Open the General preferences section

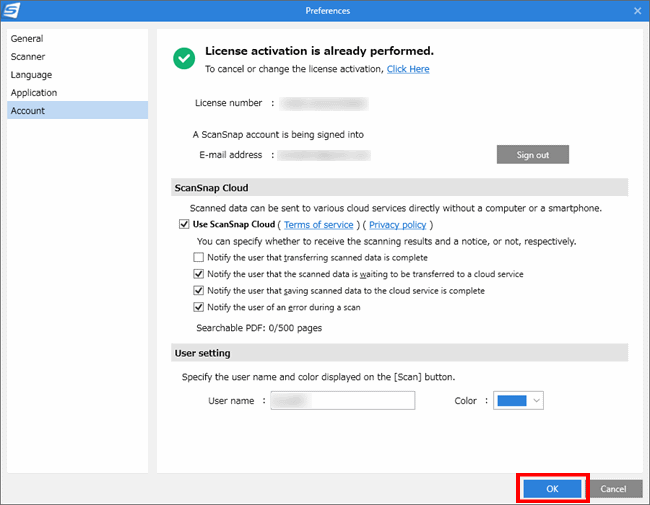coord(77,39)
